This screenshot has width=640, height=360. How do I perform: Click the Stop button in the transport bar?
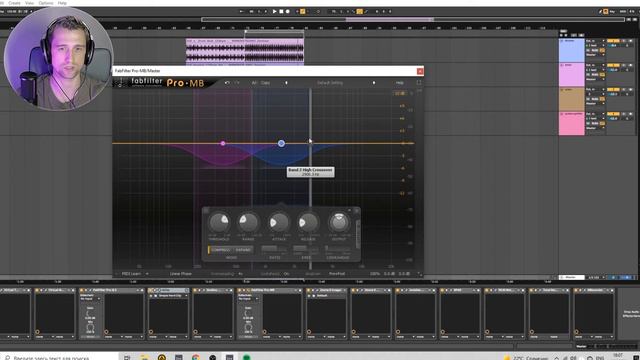281,11
